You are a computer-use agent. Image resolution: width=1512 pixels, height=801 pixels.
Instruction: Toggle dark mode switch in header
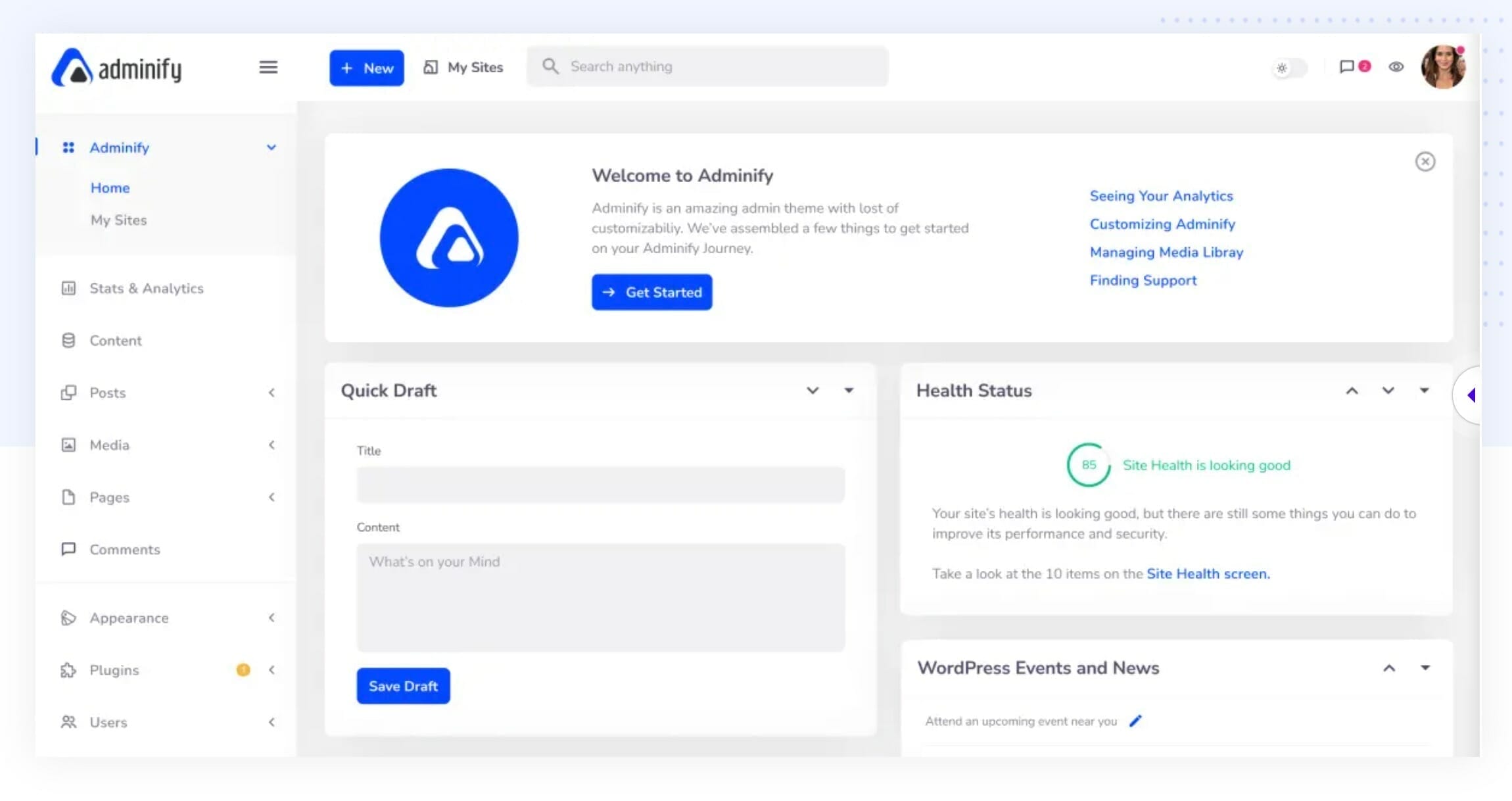[x=1290, y=67]
